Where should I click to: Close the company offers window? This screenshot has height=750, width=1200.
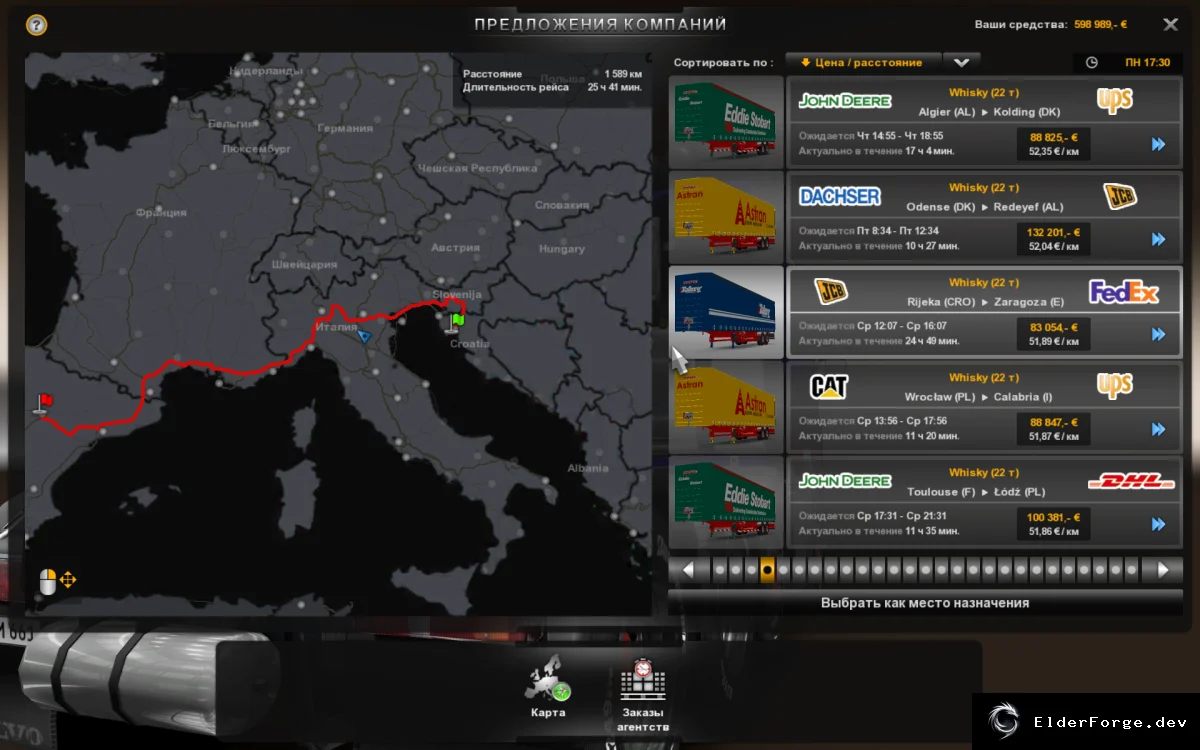coord(1170,24)
